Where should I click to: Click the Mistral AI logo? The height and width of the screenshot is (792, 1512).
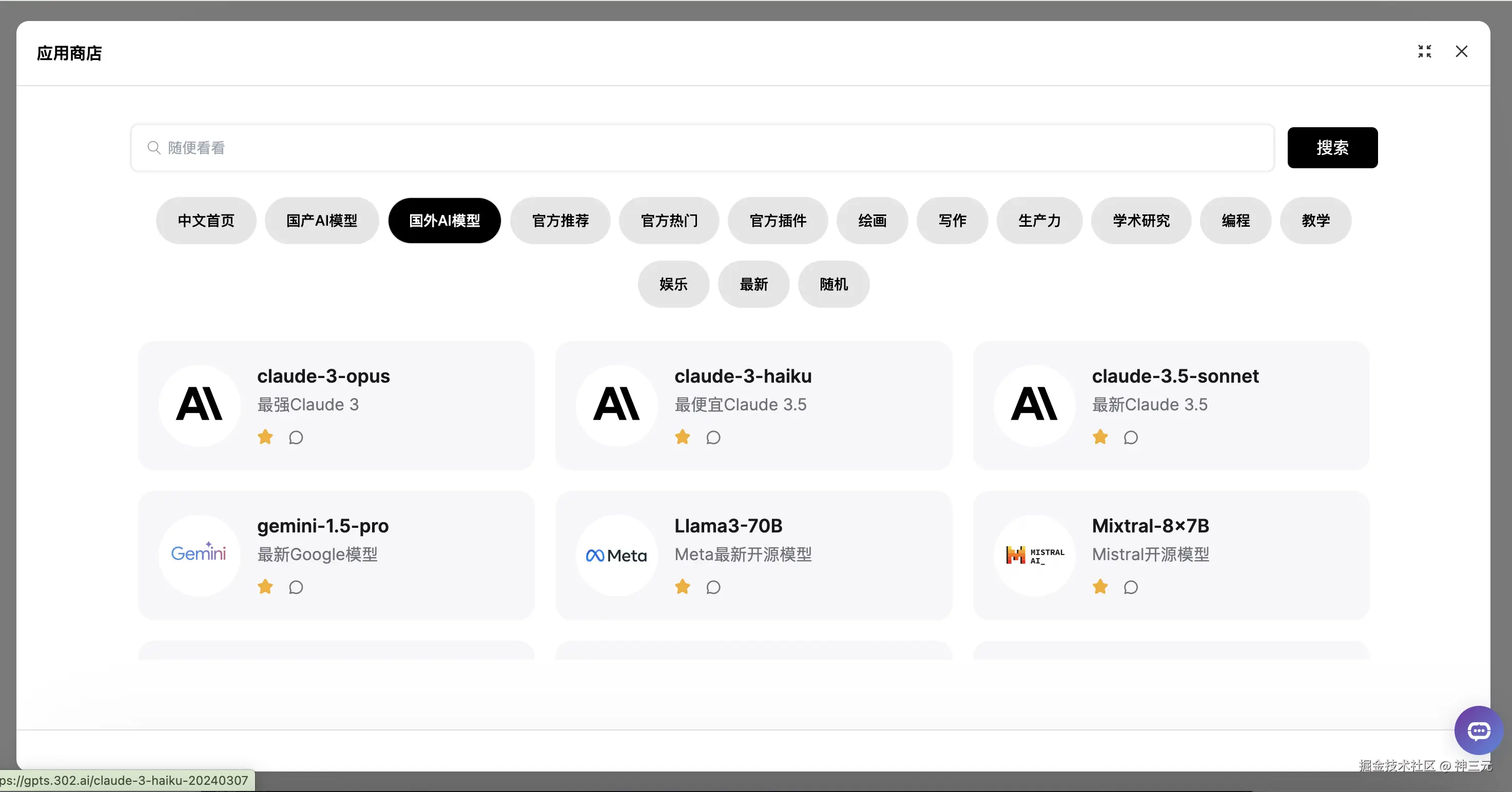pyautogui.click(x=1034, y=555)
